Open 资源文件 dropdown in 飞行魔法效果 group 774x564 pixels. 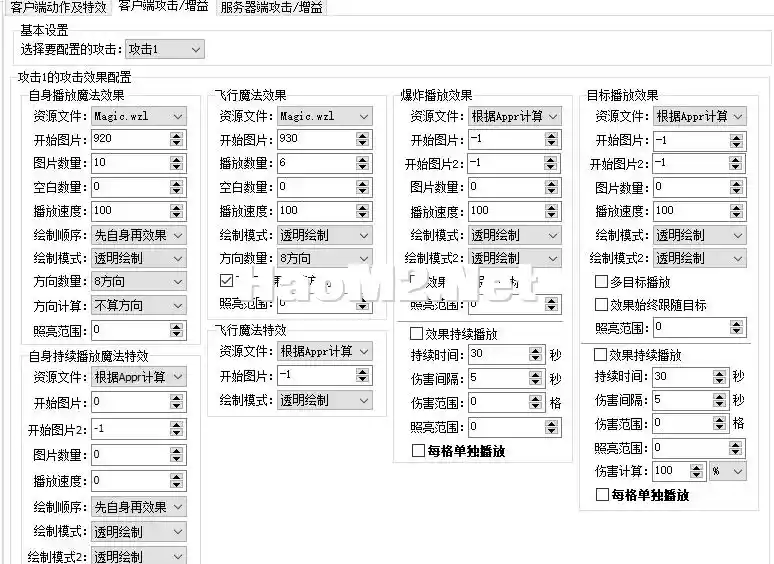point(325,116)
